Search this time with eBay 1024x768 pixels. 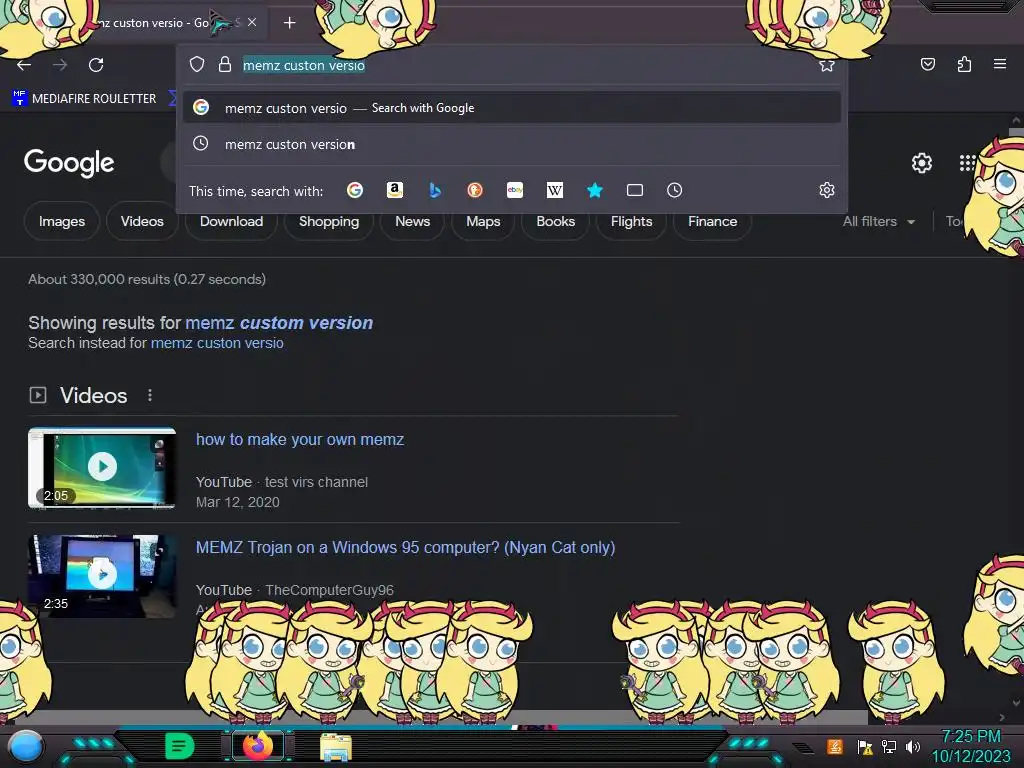point(515,190)
